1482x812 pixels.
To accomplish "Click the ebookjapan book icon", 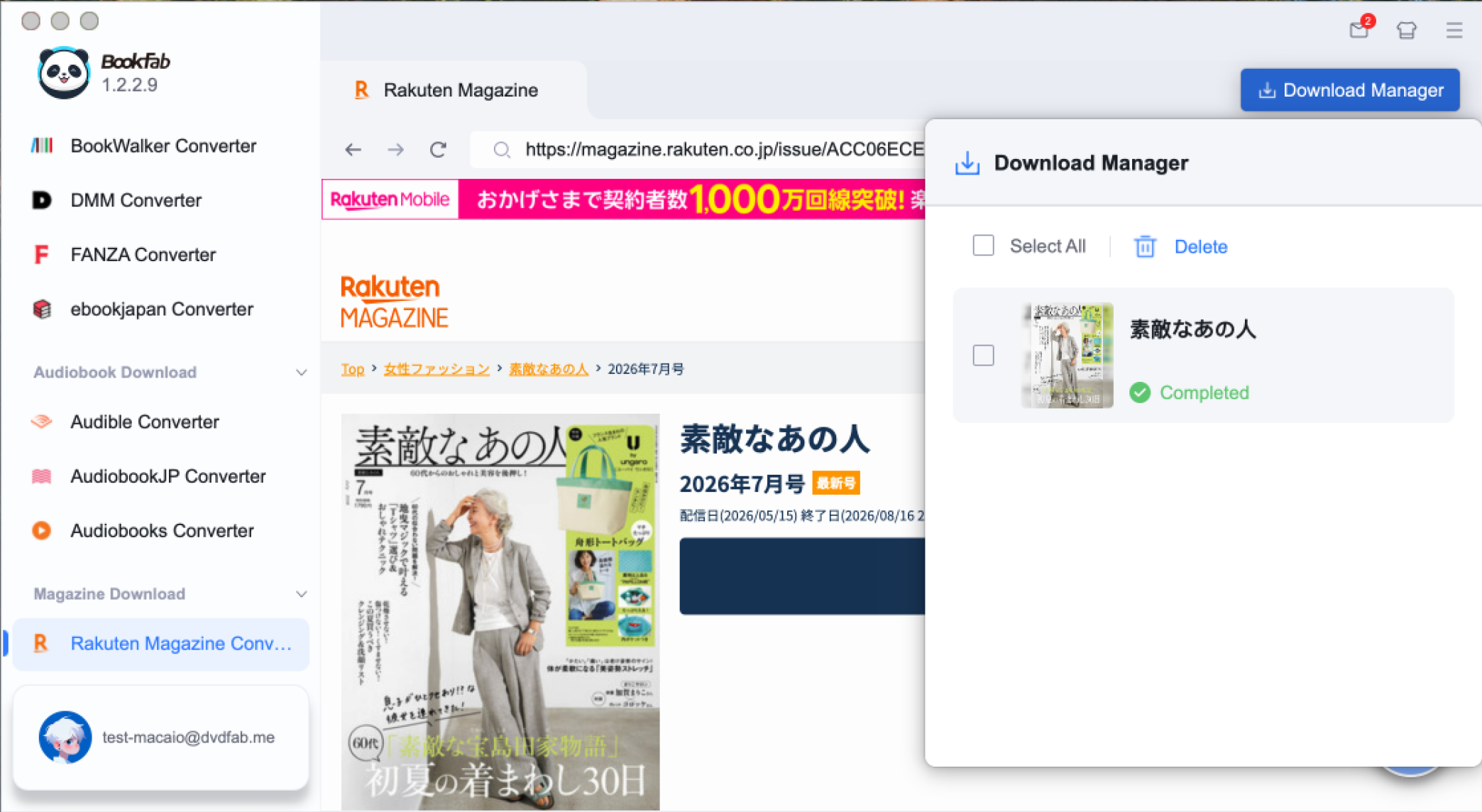I will coord(42,309).
